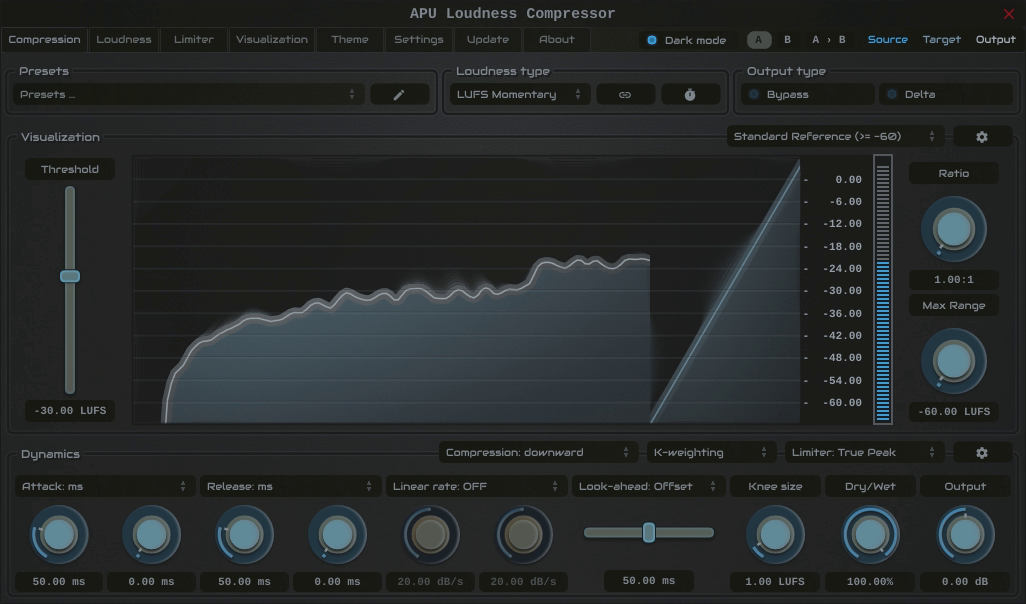Click the Threshold vertical slider handle

[70, 276]
